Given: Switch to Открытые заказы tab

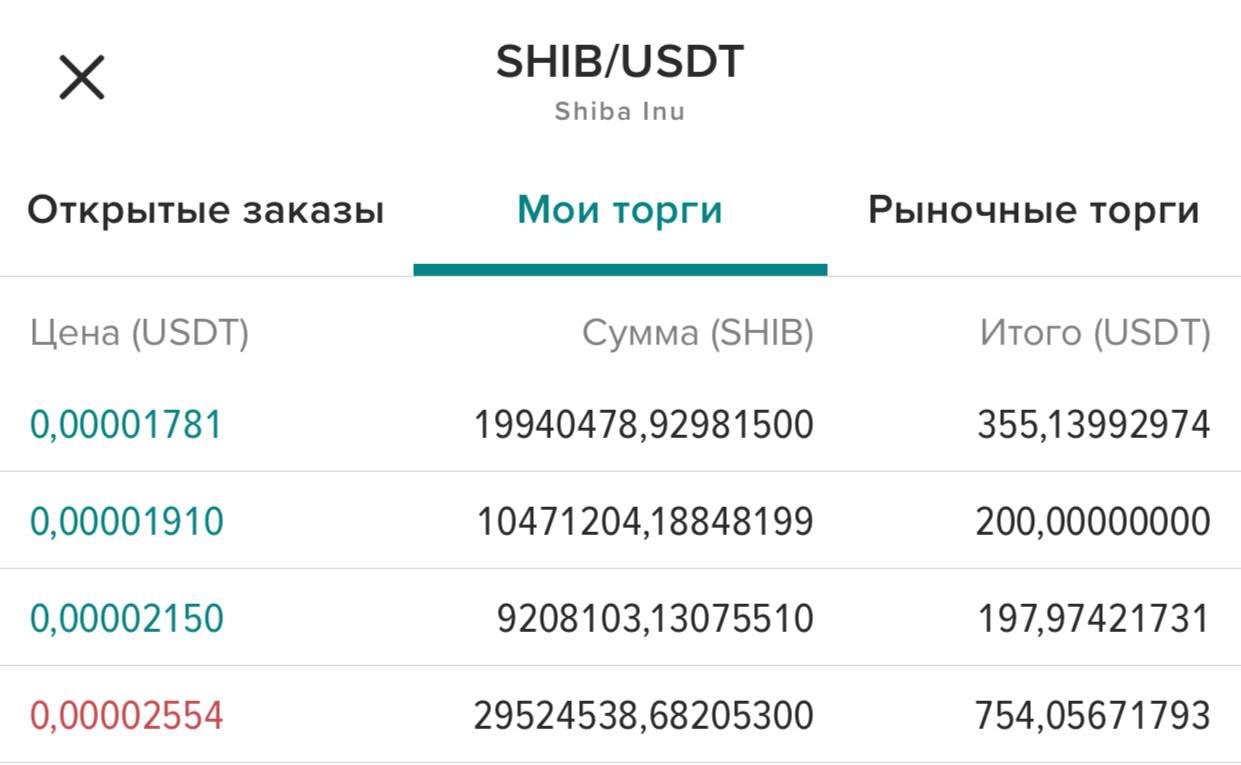Looking at the screenshot, I should pyautogui.click(x=206, y=211).
